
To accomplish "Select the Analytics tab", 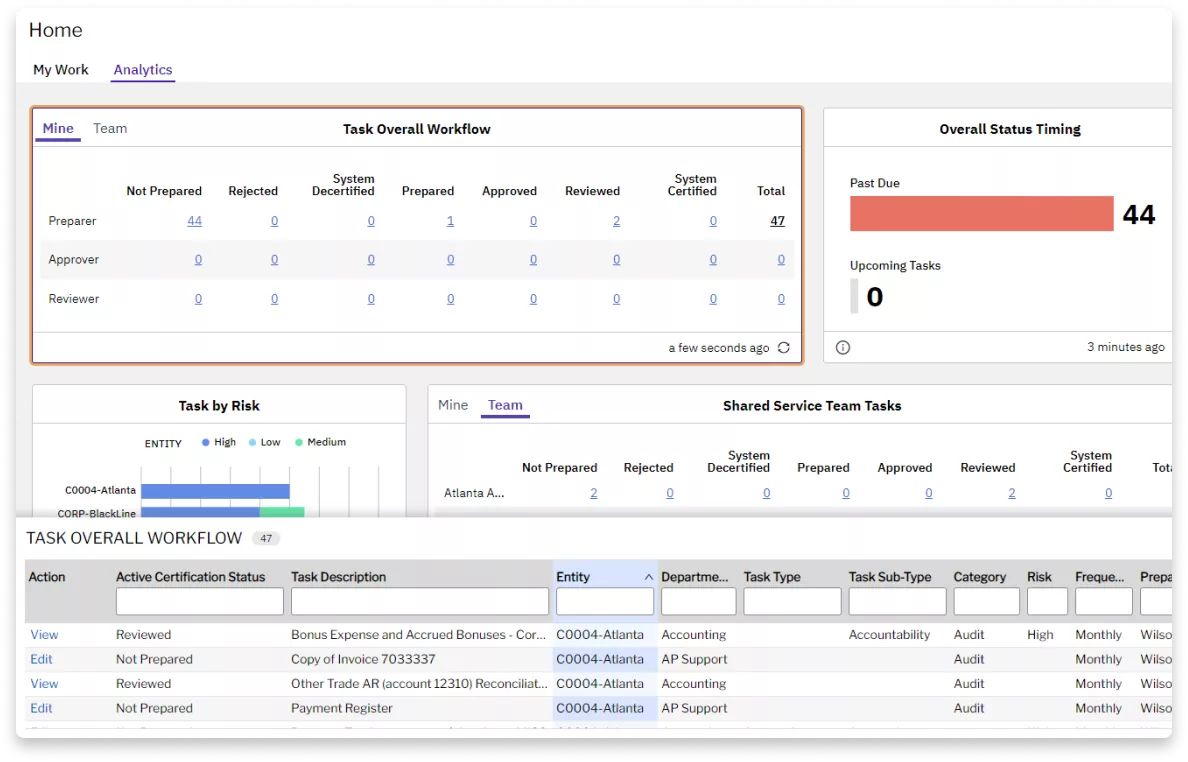I will point(143,70).
